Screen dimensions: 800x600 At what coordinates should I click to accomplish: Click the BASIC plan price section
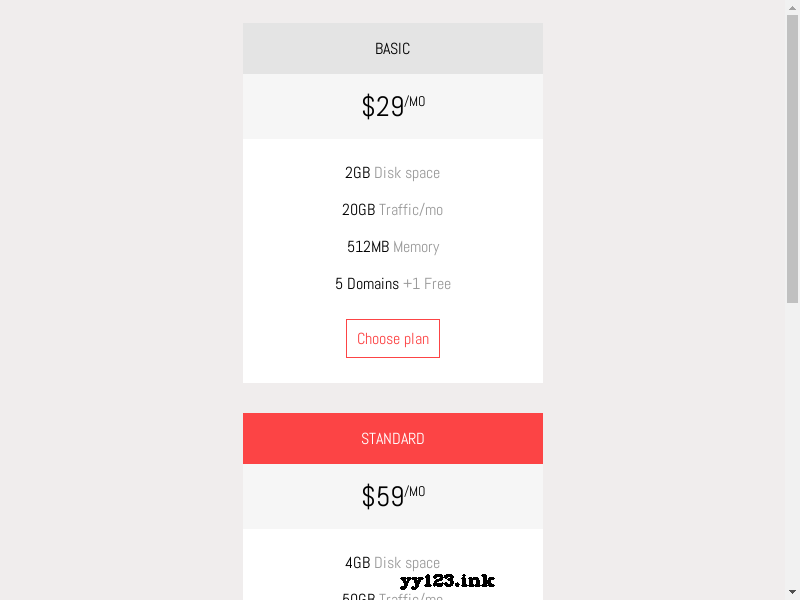point(392,106)
